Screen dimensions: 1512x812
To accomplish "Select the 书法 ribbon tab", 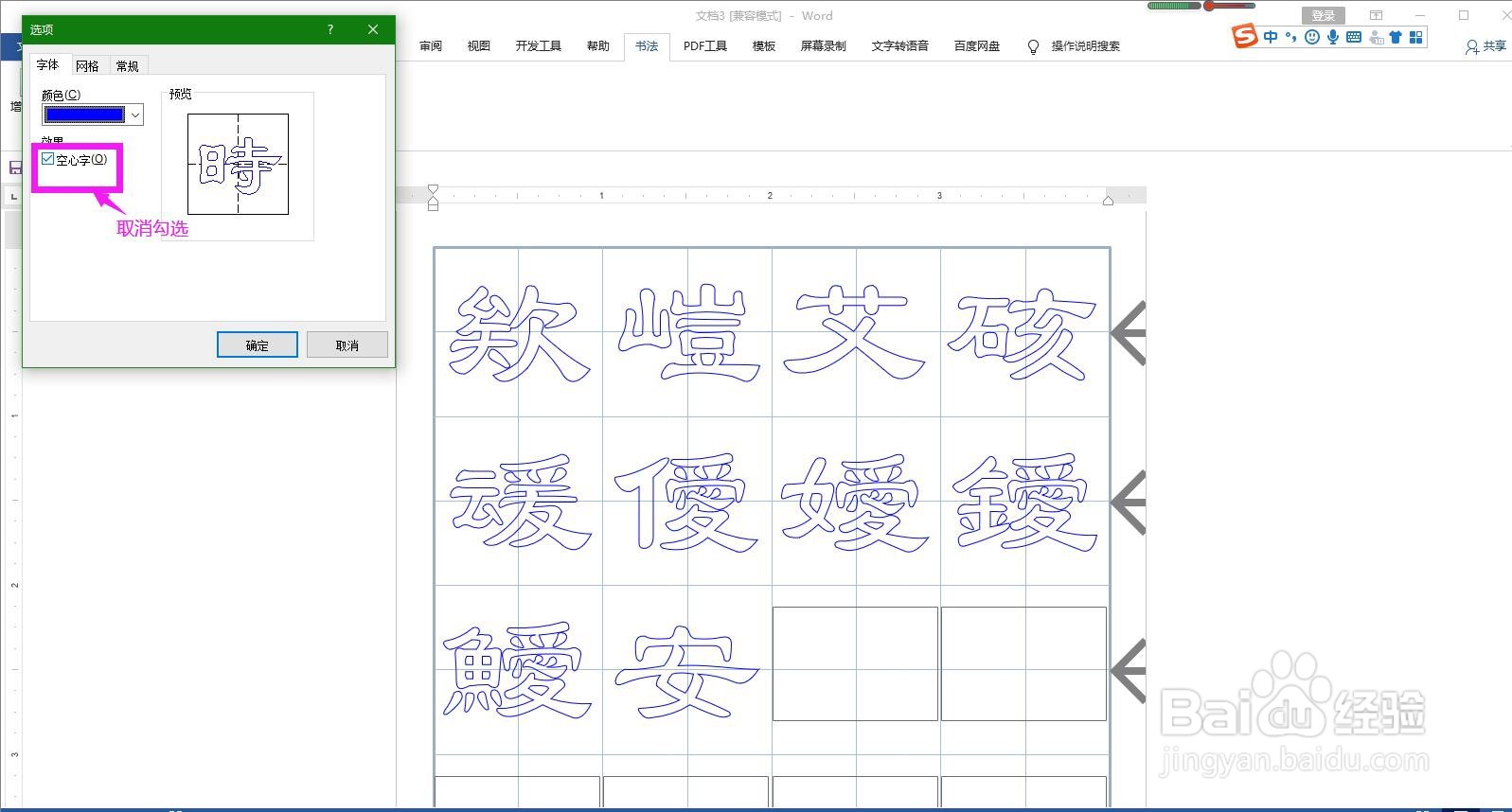I will (647, 45).
